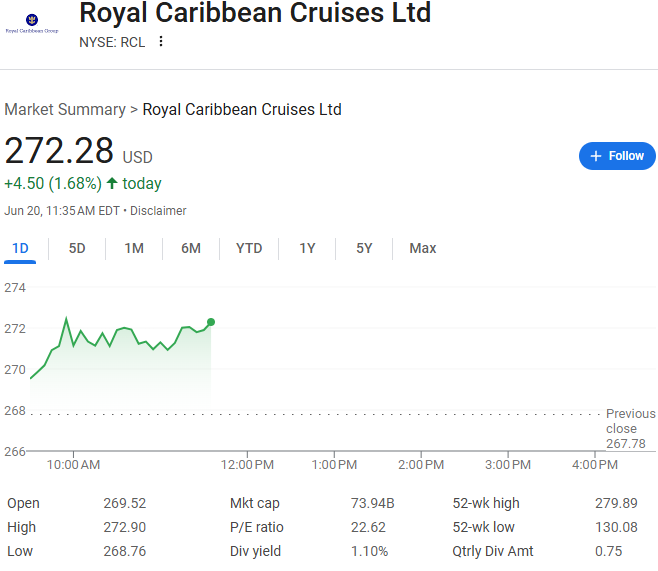This screenshot has height=571, width=658.
Task: Click the 272.28 USD price
Action: tap(78, 151)
